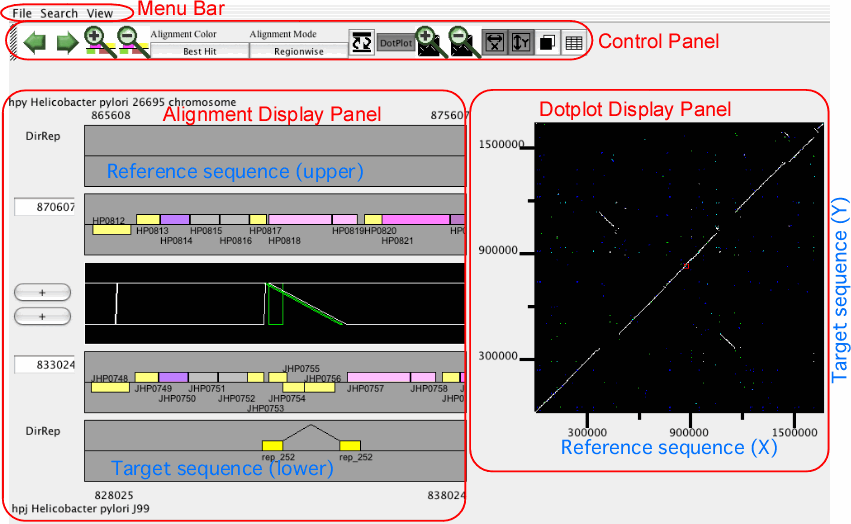Click the reference position field showing 870607

click(44, 206)
